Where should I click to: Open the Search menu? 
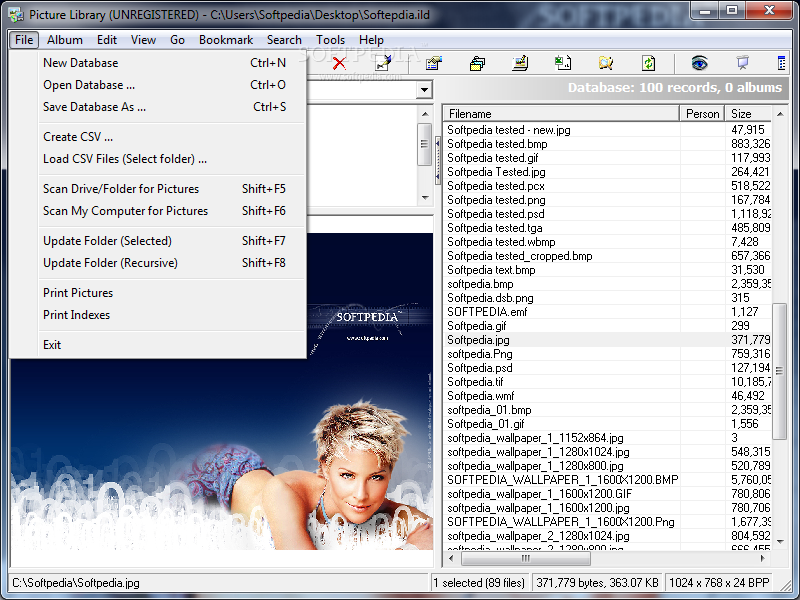point(284,40)
